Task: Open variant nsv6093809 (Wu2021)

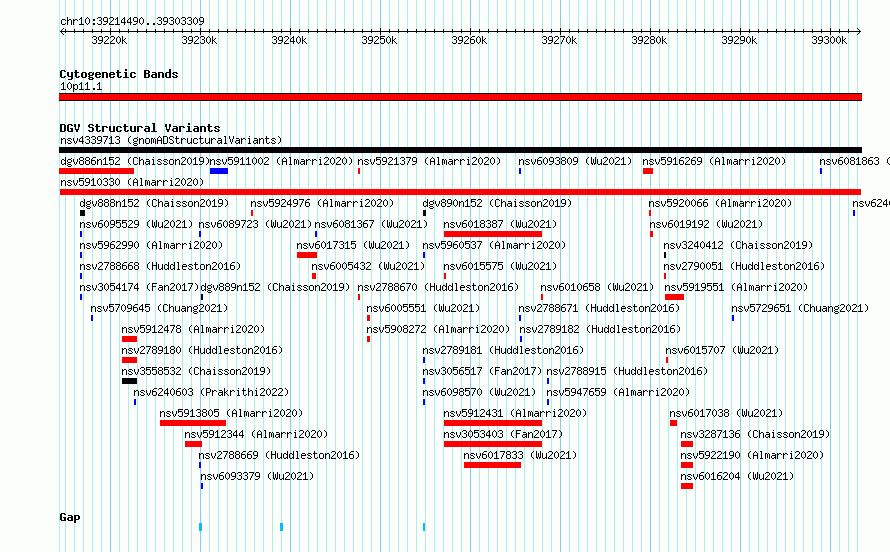Action: pos(575,161)
